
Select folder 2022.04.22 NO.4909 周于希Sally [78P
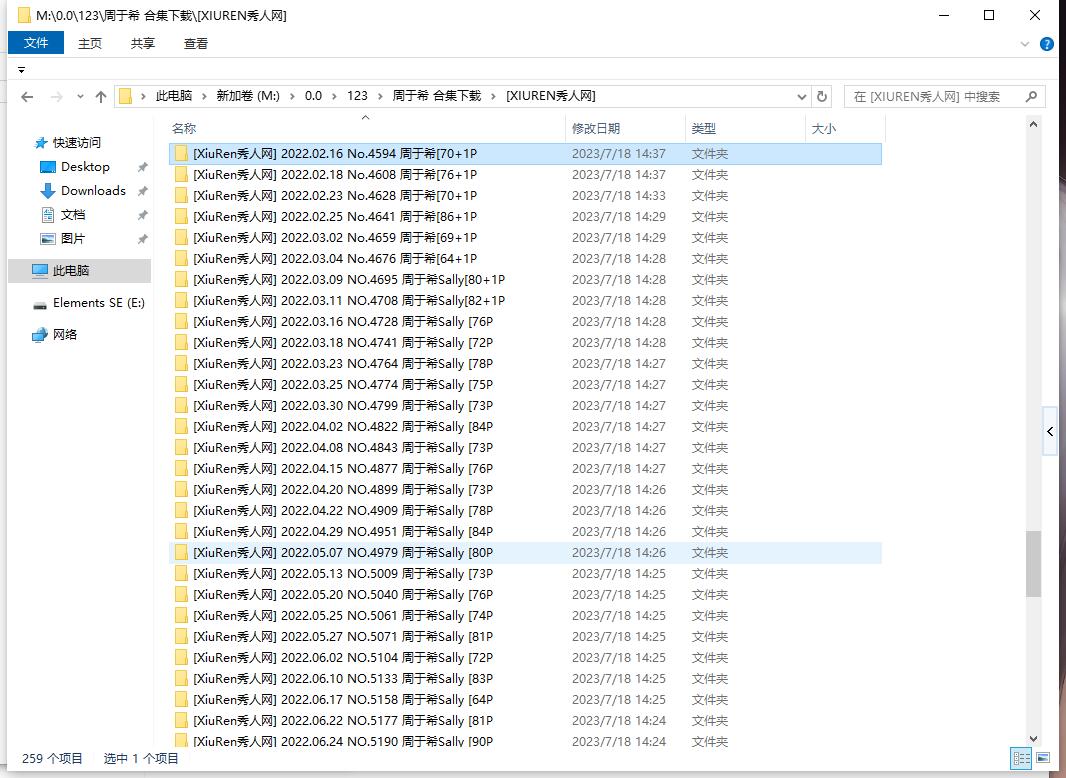tap(525, 511)
